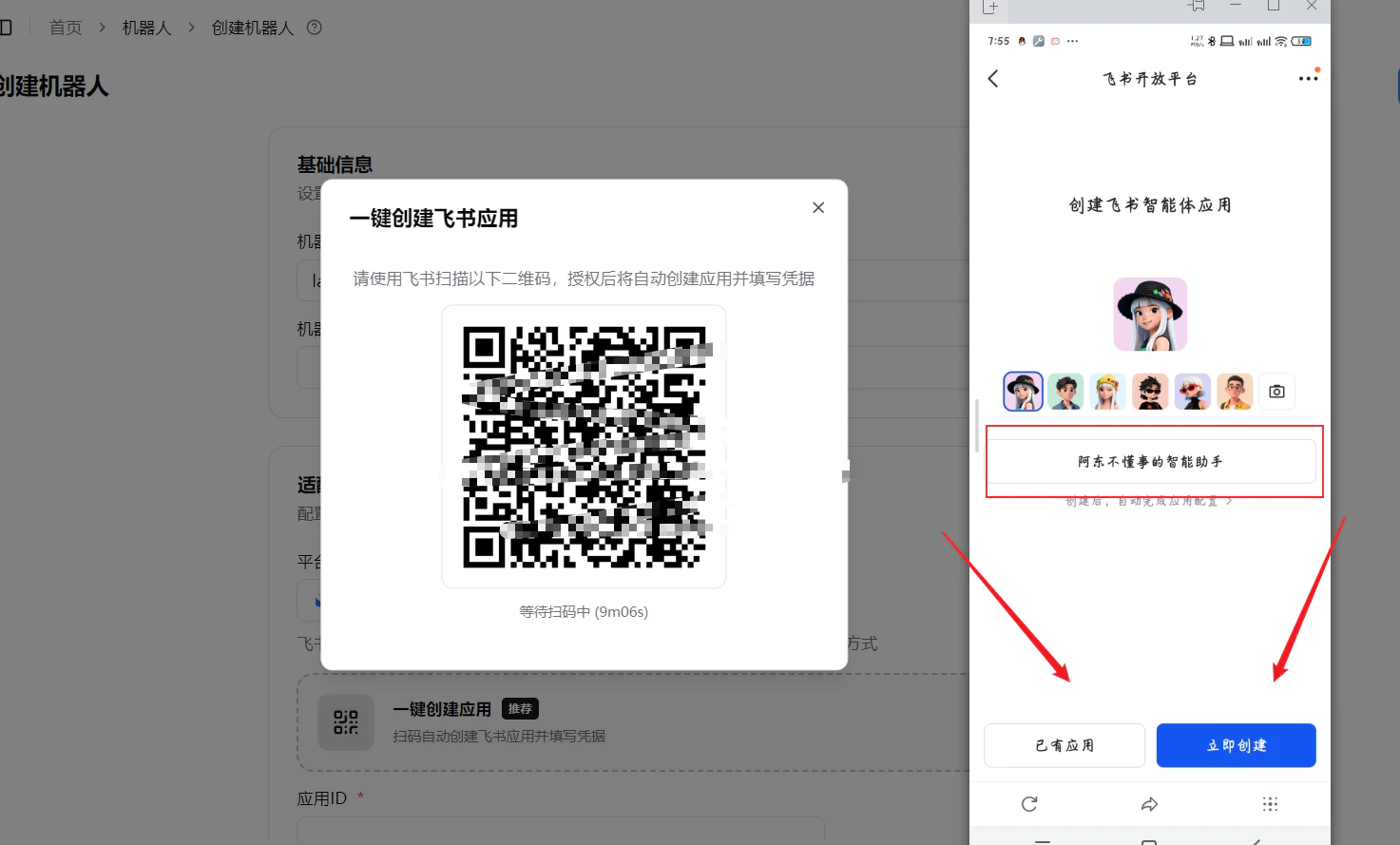Click the QQ penguin notification icon in the phone status bar
The width and height of the screenshot is (1400, 845).
coord(1022,41)
